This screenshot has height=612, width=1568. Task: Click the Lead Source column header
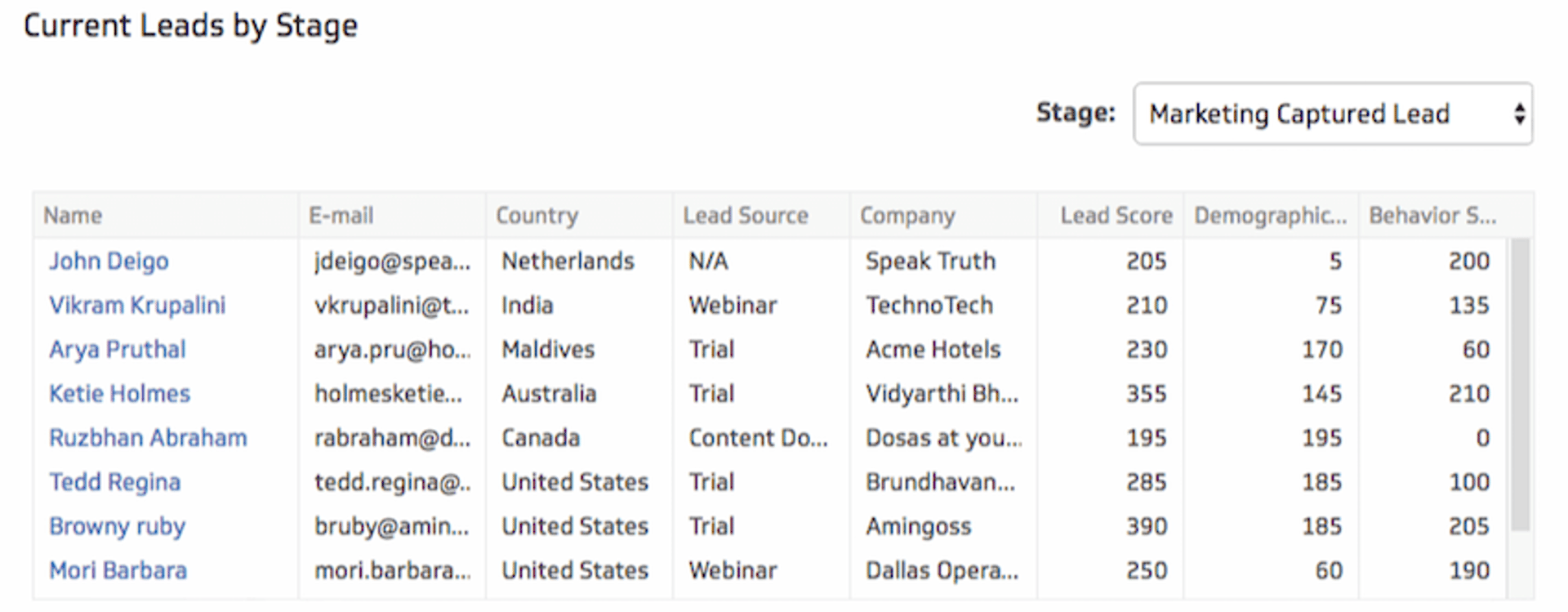tap(745, 215)
